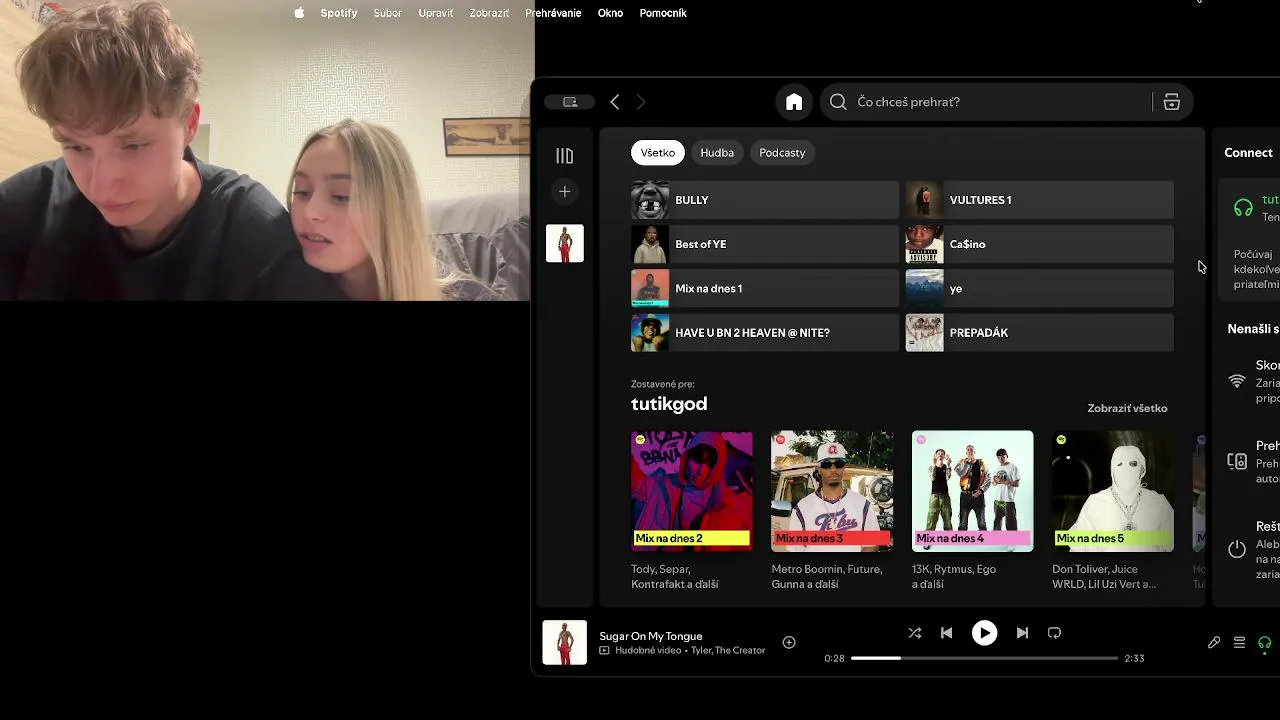1280x720 pixels.
Task: Open the Okno menu
Action: 610,13
